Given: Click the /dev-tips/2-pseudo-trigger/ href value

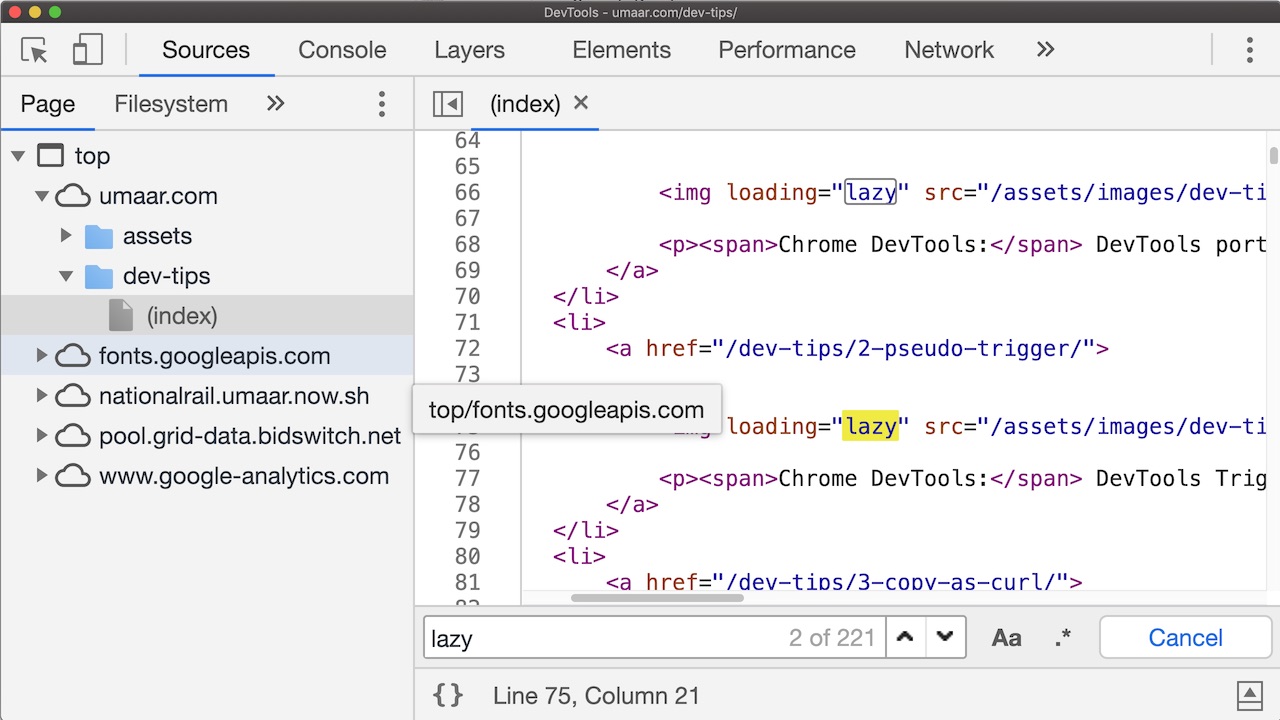Looking at the screenshot, I should (x=904, y=348).
